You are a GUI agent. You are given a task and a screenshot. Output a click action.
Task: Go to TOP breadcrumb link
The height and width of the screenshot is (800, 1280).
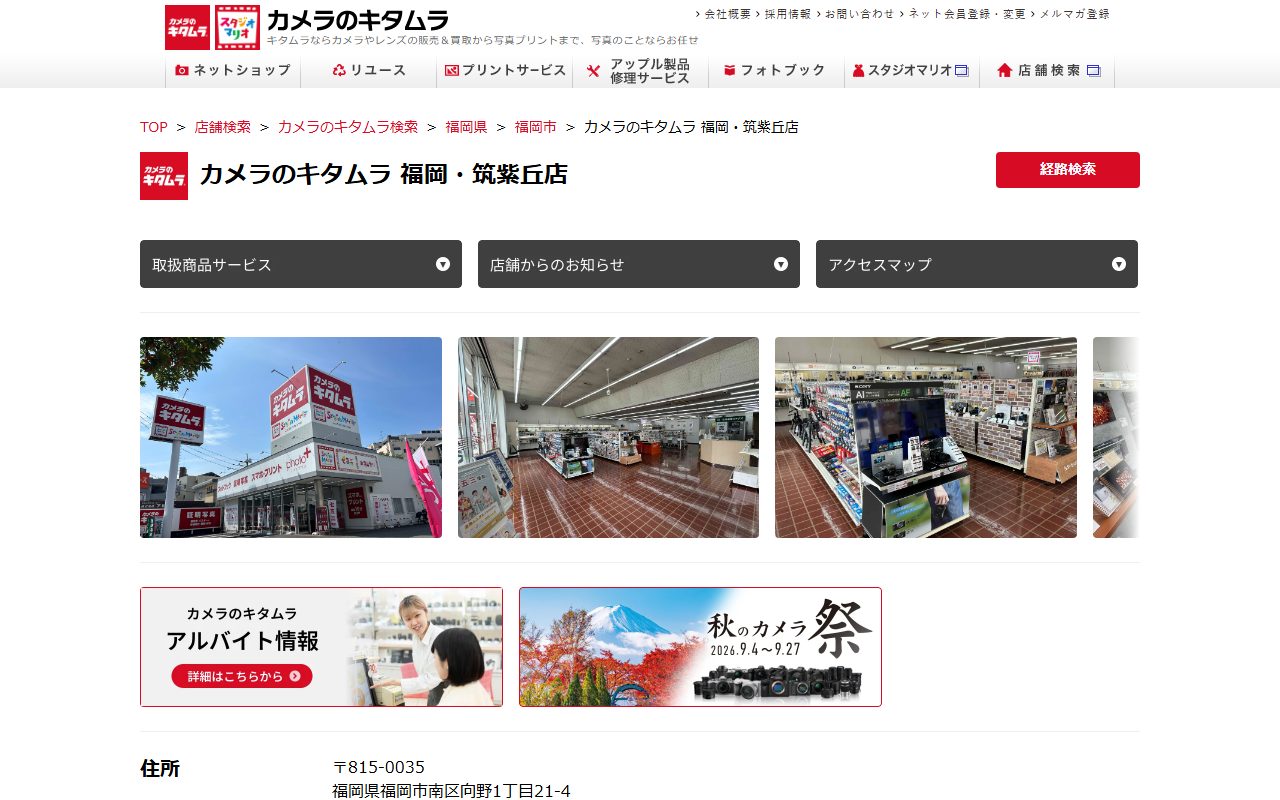coord(154,127)
